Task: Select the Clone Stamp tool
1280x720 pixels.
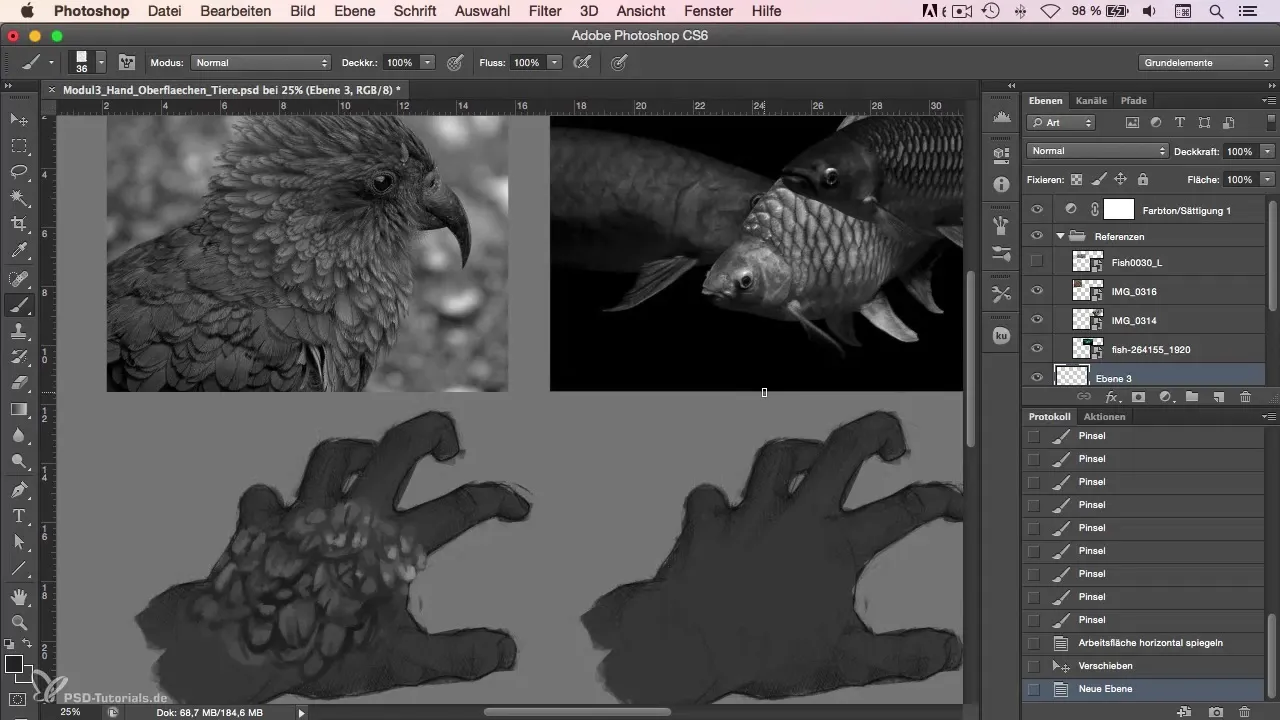Action: (19, 331)
